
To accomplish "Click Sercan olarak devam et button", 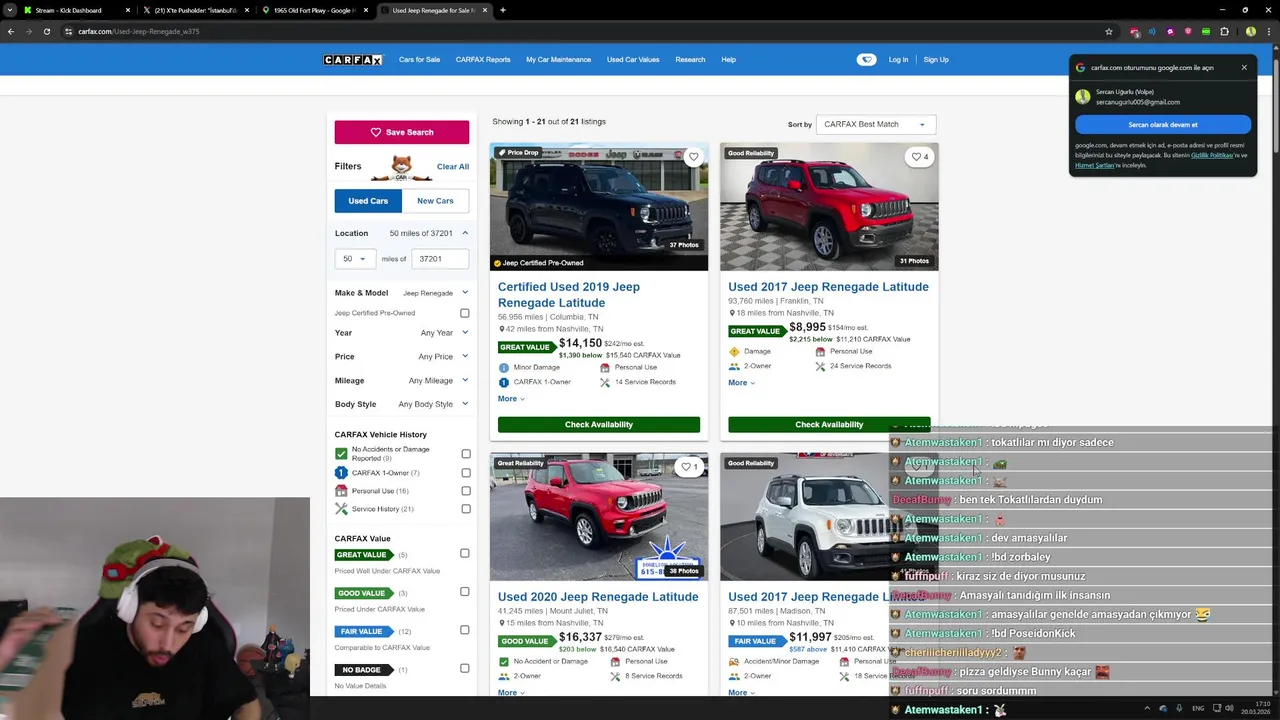I will pyautogui.click(x=1163, y=125).
